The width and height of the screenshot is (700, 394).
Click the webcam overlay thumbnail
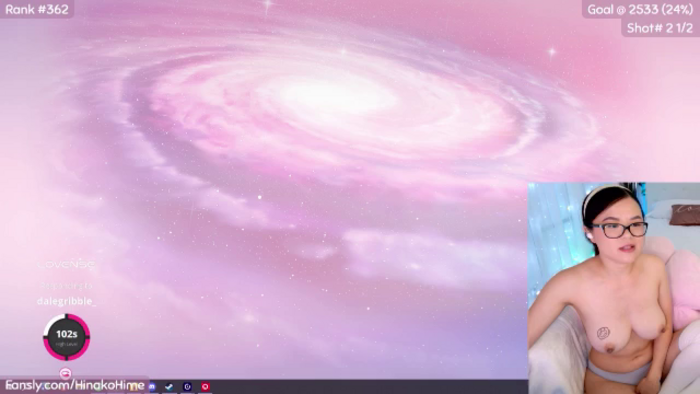point(614,288)
